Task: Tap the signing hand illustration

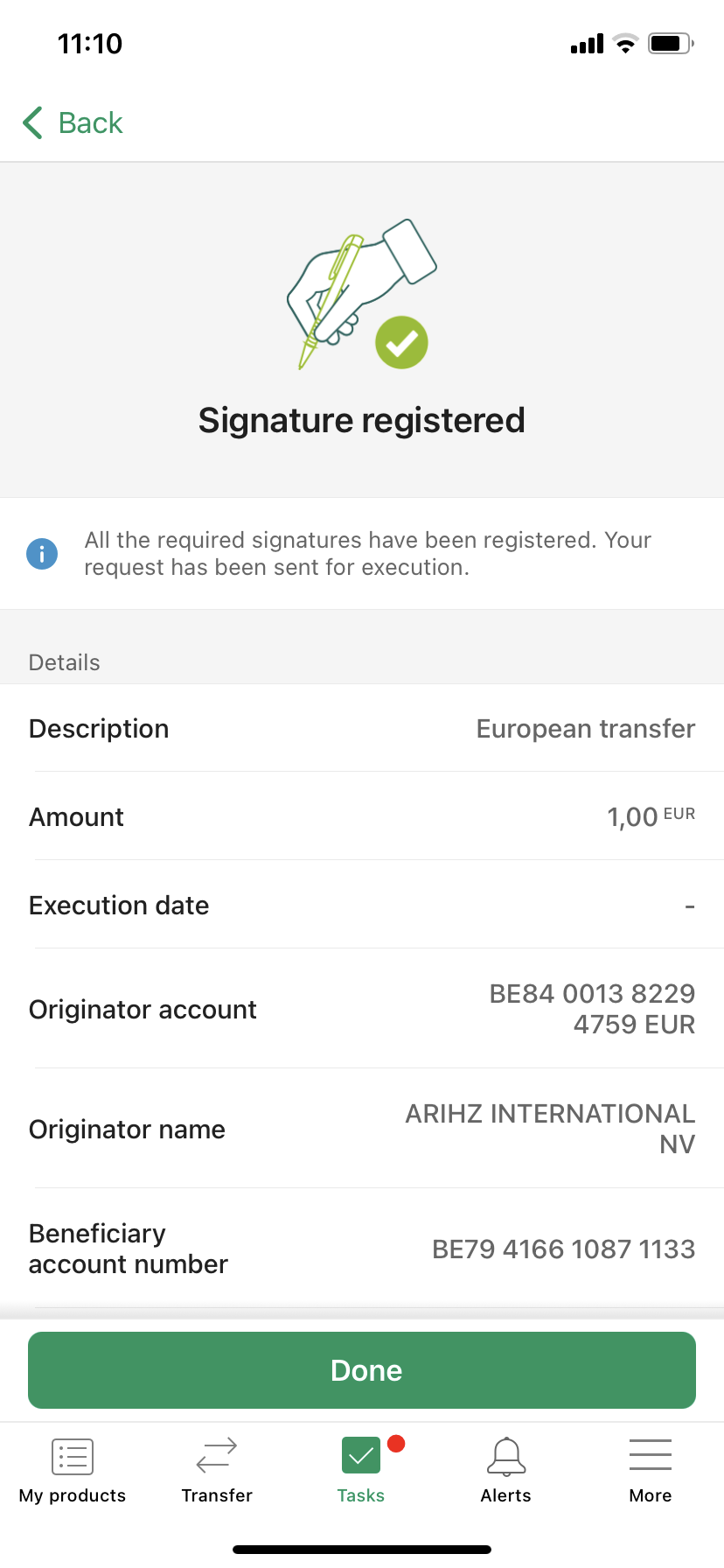Action: (x=361, y=293)
